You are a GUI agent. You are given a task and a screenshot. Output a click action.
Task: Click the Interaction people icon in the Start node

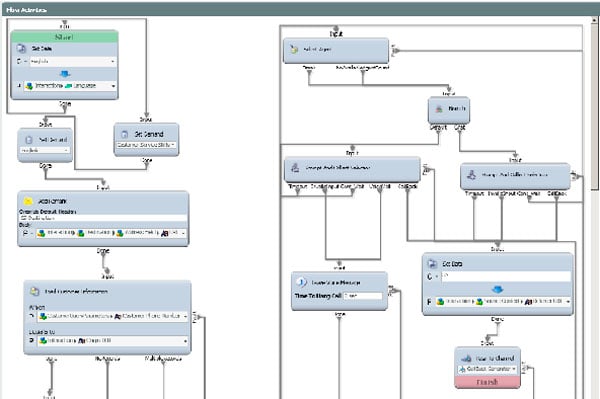[29, 86]
